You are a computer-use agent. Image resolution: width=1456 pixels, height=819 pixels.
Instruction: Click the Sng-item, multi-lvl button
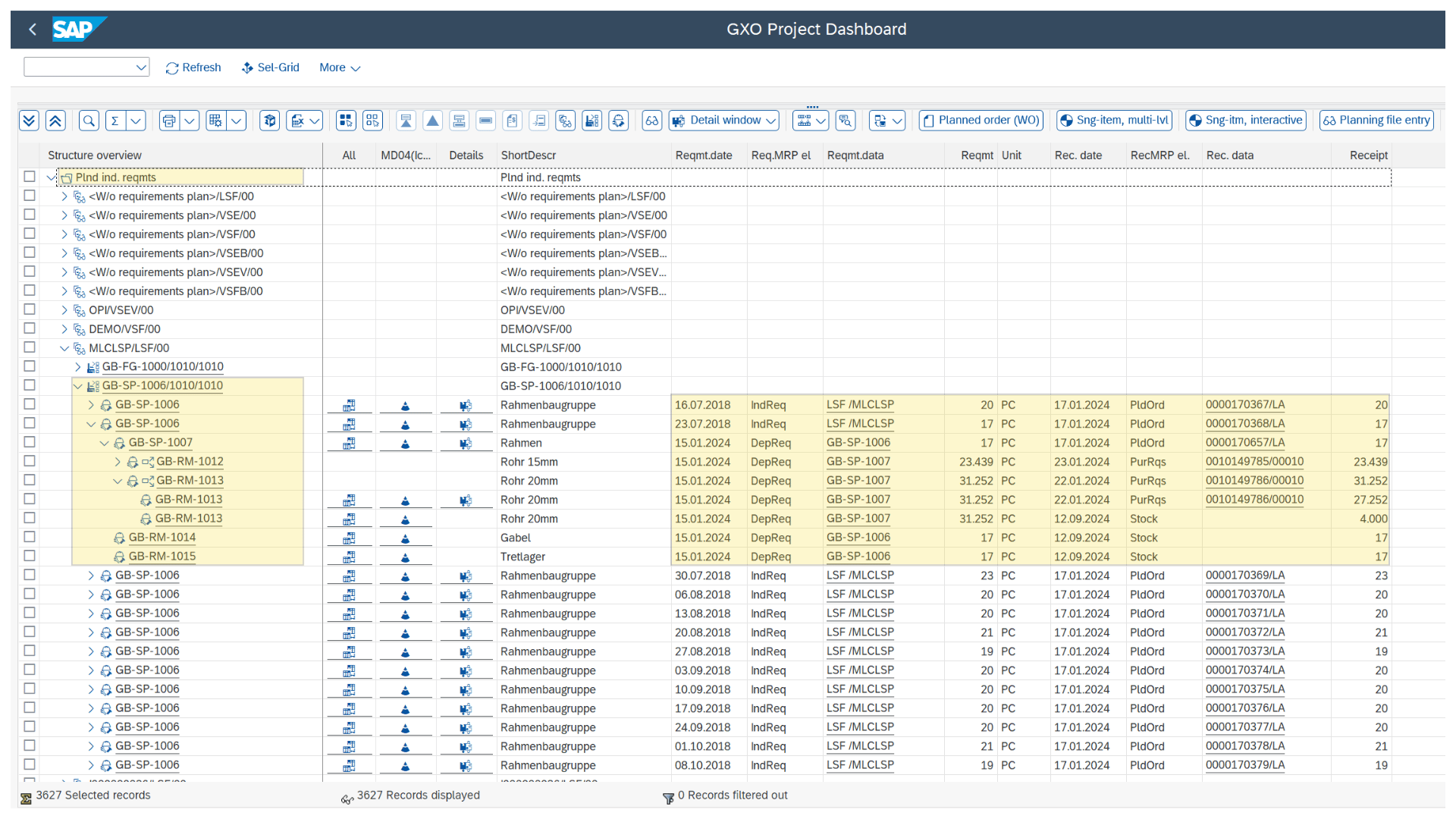(x=1114, y=120)
